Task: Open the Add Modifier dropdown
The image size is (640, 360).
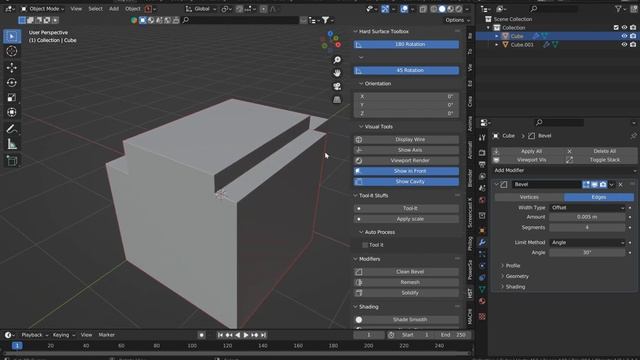Action: pyautogui.click(x=564, y=171)
